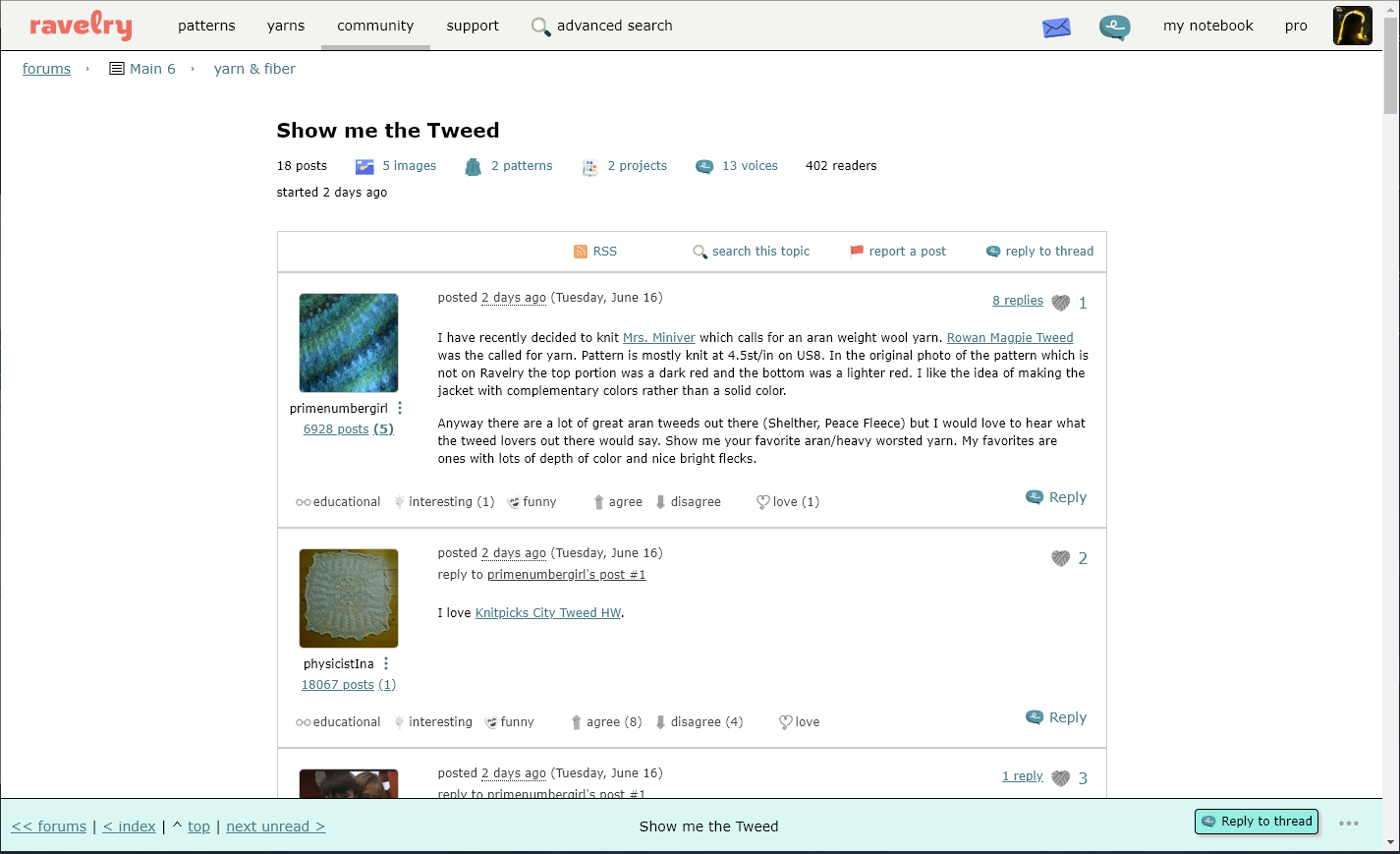This screenshot has height=854, width=1400.
Task: Click the patterns sweater icon
Action: pos(473,167)
